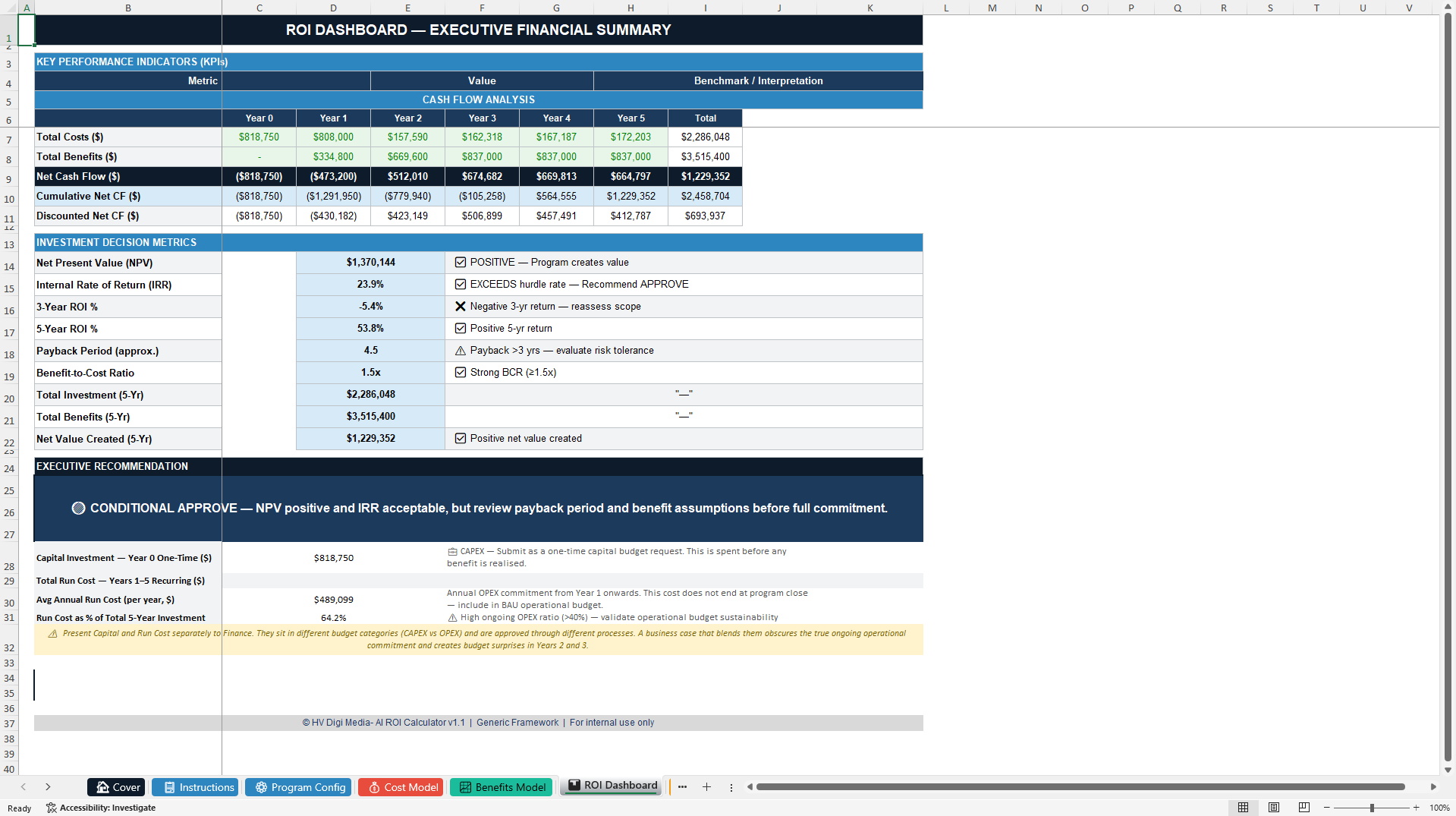Click the ROI Dashboard title cell
This screenshot has height=816, width=1456.
[x=479, y=30]
